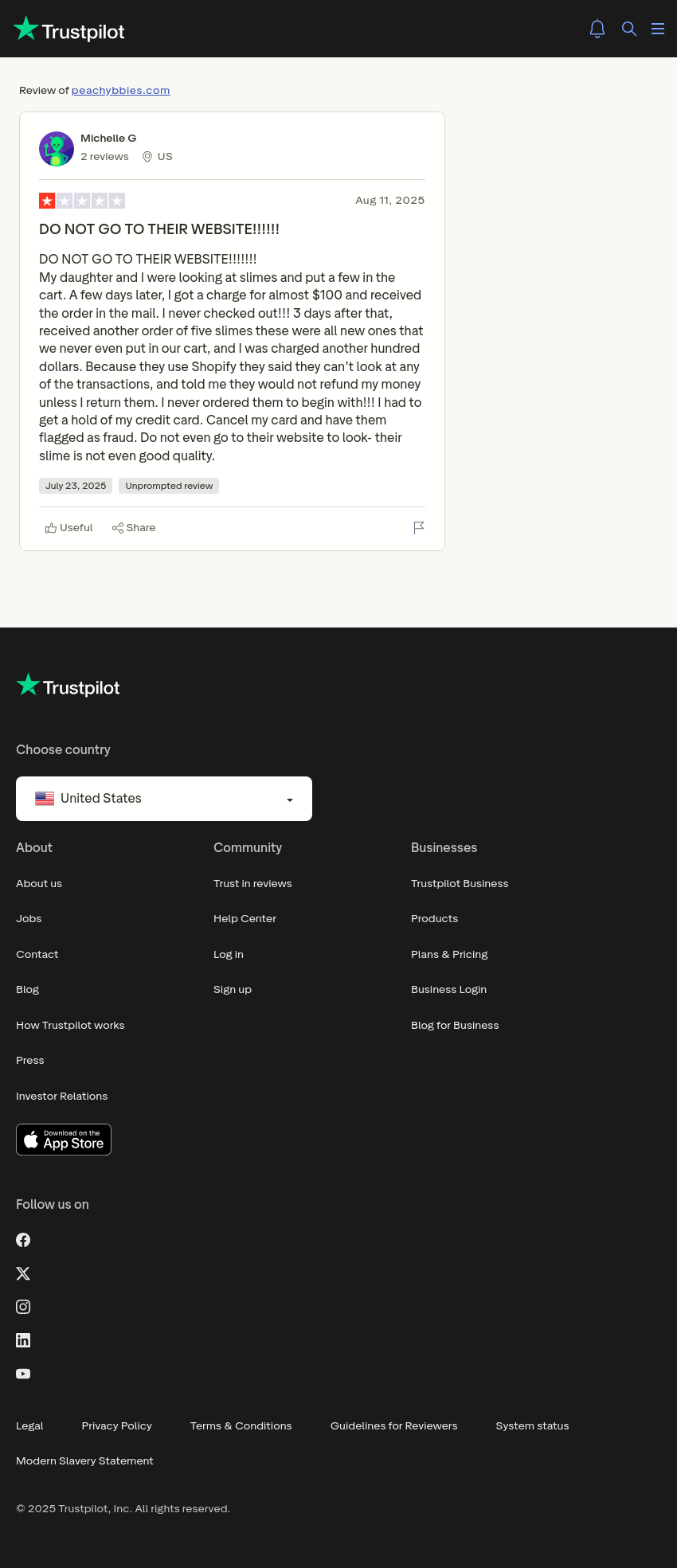Open Michelle G's avatar image
The width and height of the screenshot is (677, 1568).
[57, 149]
